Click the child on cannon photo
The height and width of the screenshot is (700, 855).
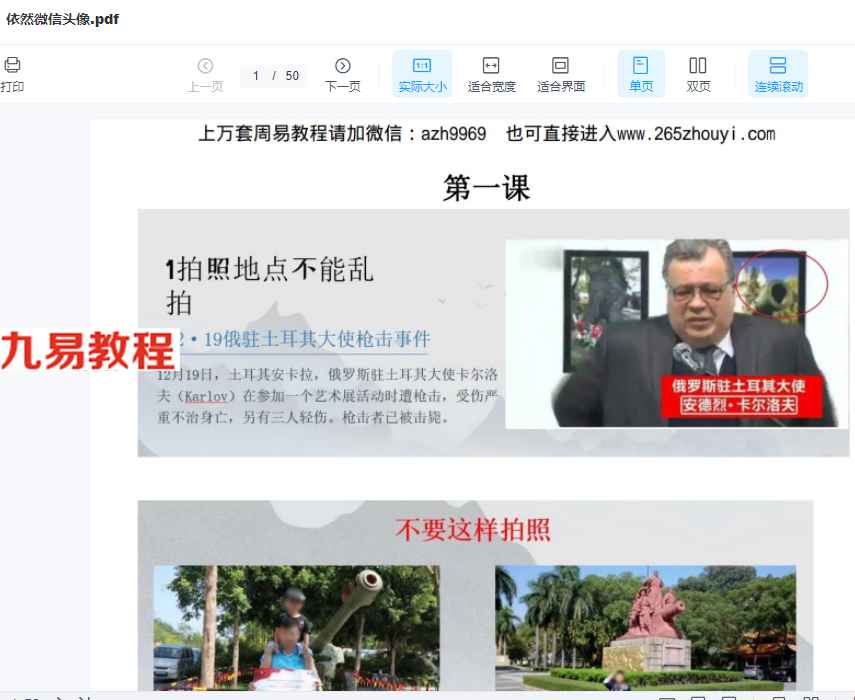click(297, 628)
